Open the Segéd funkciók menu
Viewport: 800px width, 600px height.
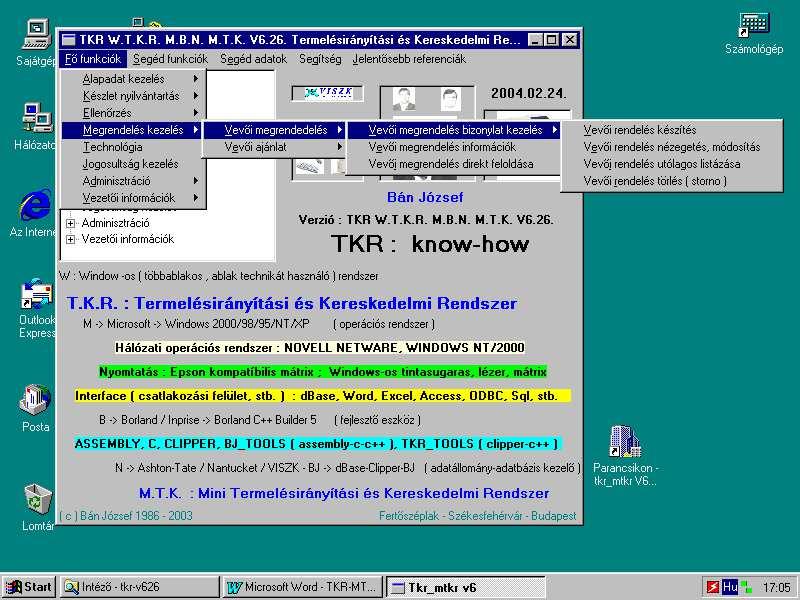click(170, 59)
